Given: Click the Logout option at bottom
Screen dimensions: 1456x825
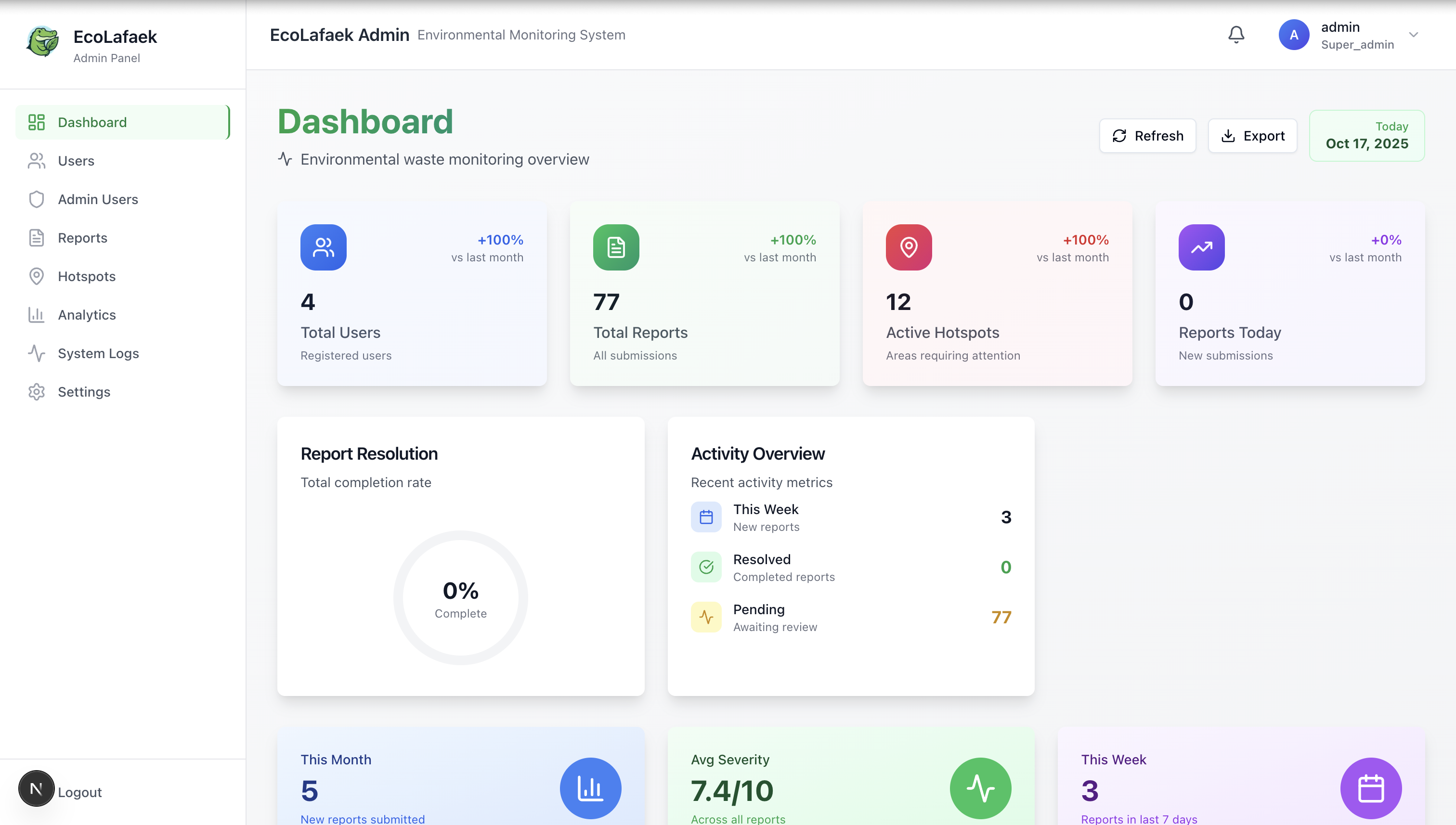Looking at the screenshot, I should pyautogui.click(x=79, y=792).
